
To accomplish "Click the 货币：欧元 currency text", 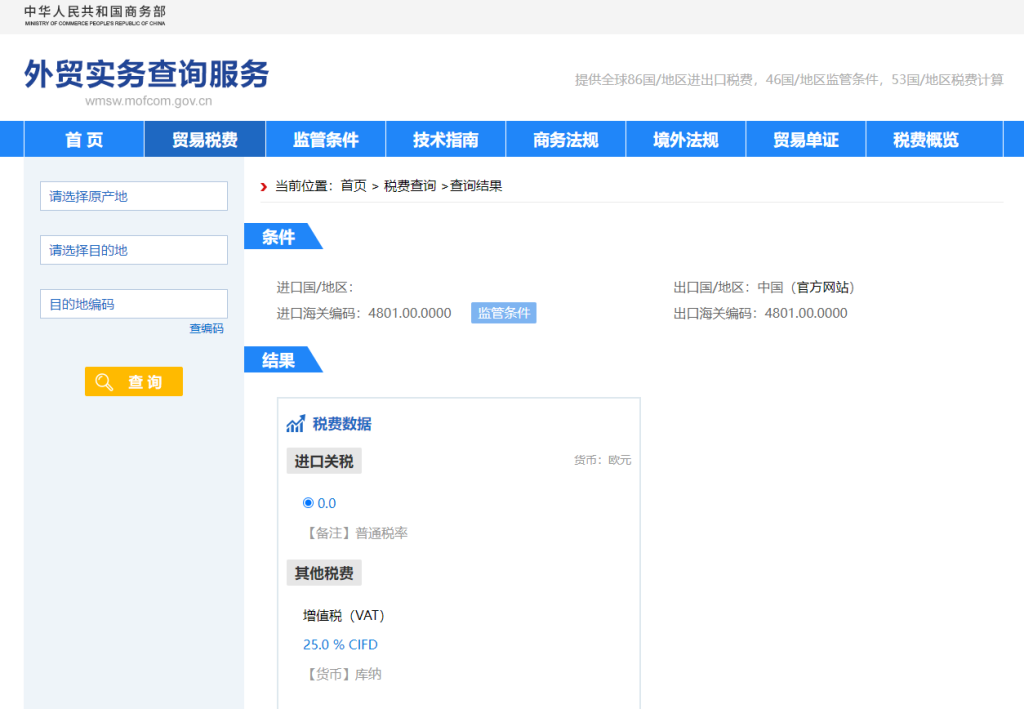I will click(602, 460).
